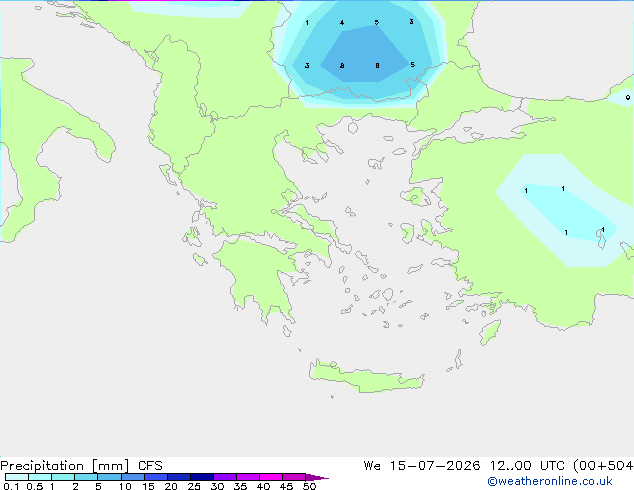Screen dimensions: 634x490
Task: Pick the legend swatch between 40 and 45
Action: point(271,477)
